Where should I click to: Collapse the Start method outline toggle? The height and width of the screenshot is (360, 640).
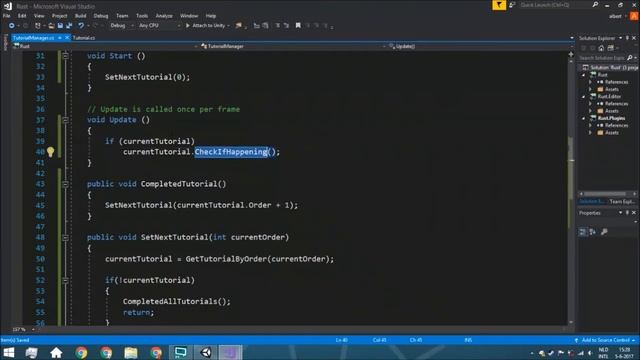tap(65, 56)
